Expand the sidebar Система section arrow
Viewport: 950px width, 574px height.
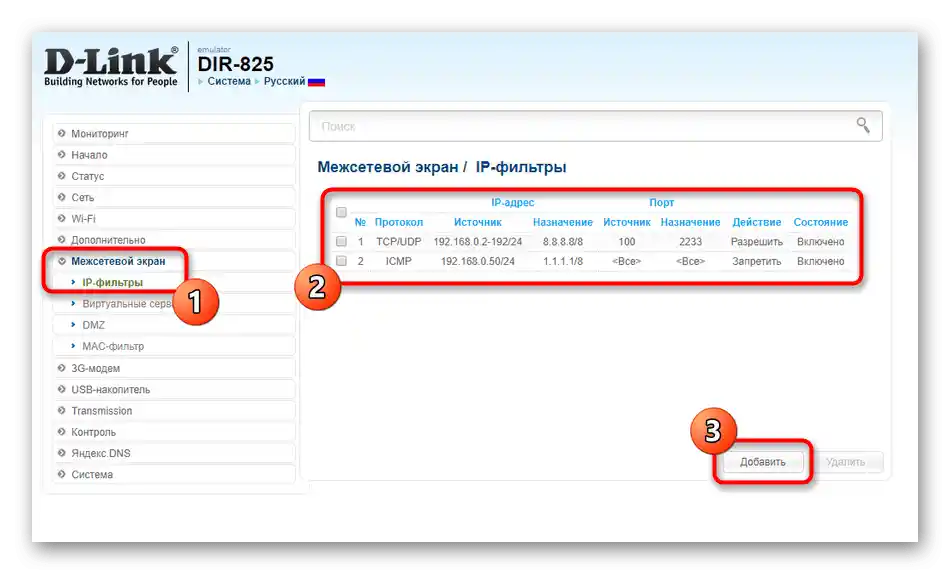(61, 474)
